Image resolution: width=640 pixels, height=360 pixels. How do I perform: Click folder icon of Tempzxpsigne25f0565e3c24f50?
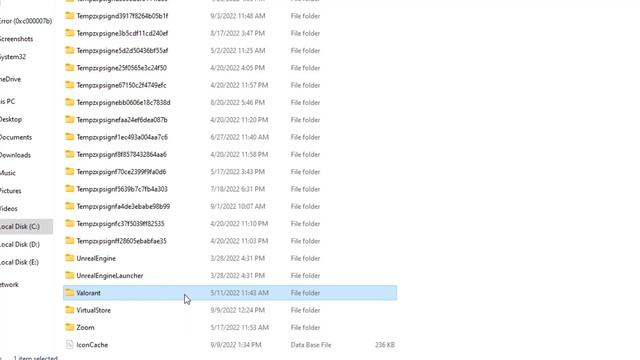point(70,67)
